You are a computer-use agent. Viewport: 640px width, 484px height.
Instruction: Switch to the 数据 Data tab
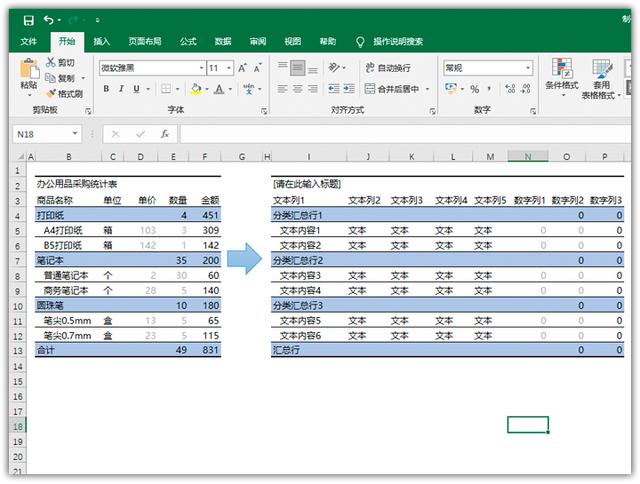(223, 41)
